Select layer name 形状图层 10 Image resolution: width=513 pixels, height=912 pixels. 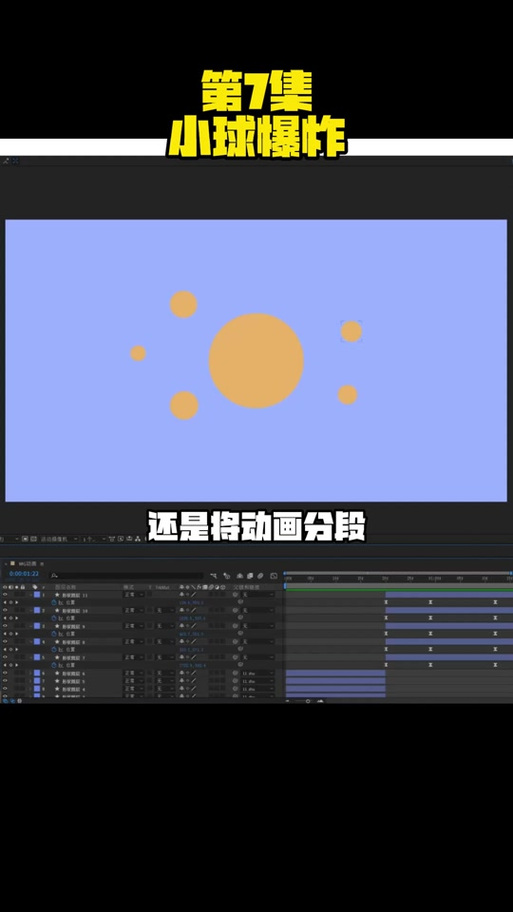(x=75, y=610)
